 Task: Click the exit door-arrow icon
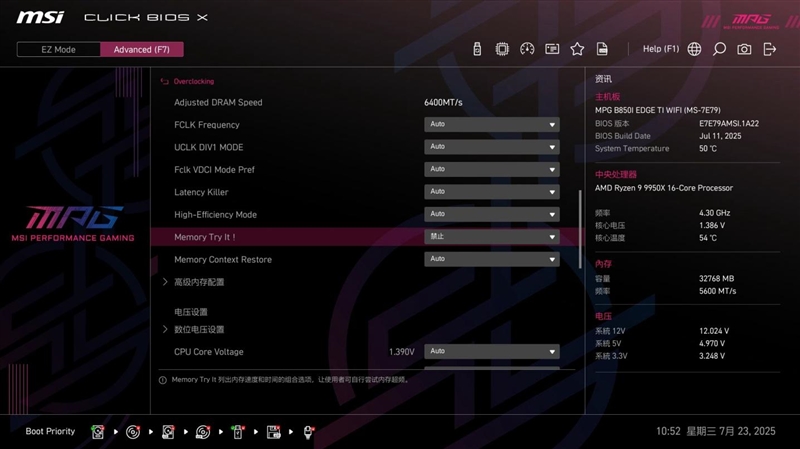click(769, 49)
